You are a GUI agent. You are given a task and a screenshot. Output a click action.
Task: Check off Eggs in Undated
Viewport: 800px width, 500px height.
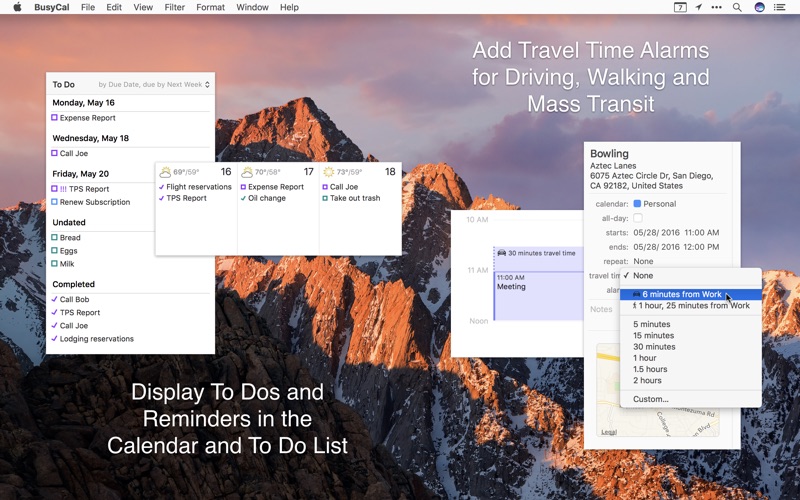click(x=55, y=251)
